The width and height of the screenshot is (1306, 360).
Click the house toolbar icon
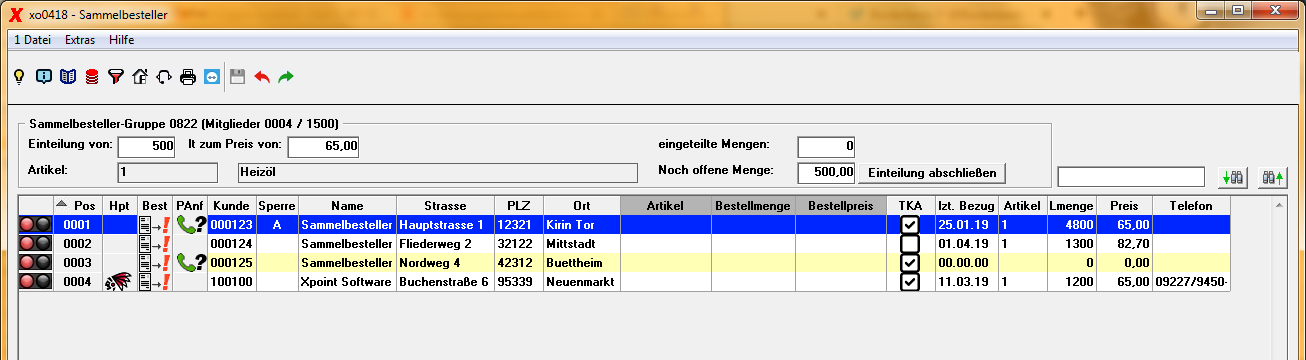tap(140, 76)
